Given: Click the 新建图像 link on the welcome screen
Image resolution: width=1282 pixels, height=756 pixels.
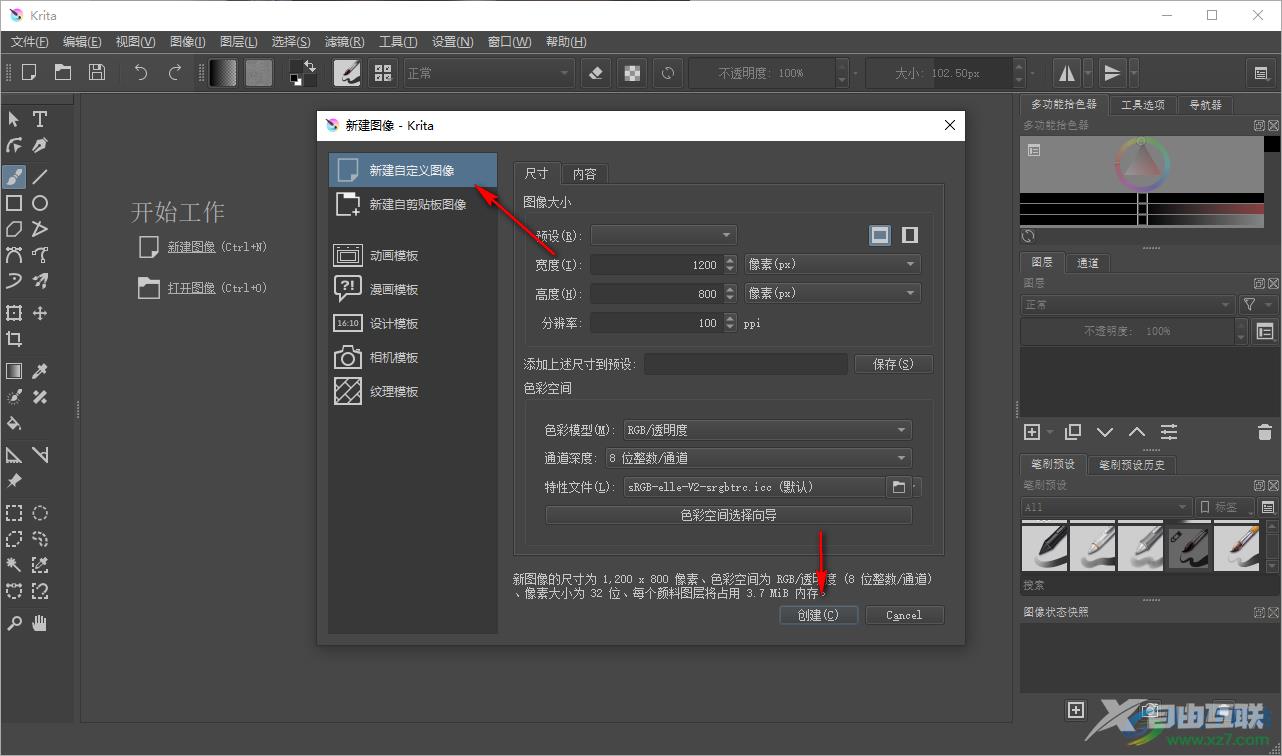Looking at the screenshot, I should 191,247.
